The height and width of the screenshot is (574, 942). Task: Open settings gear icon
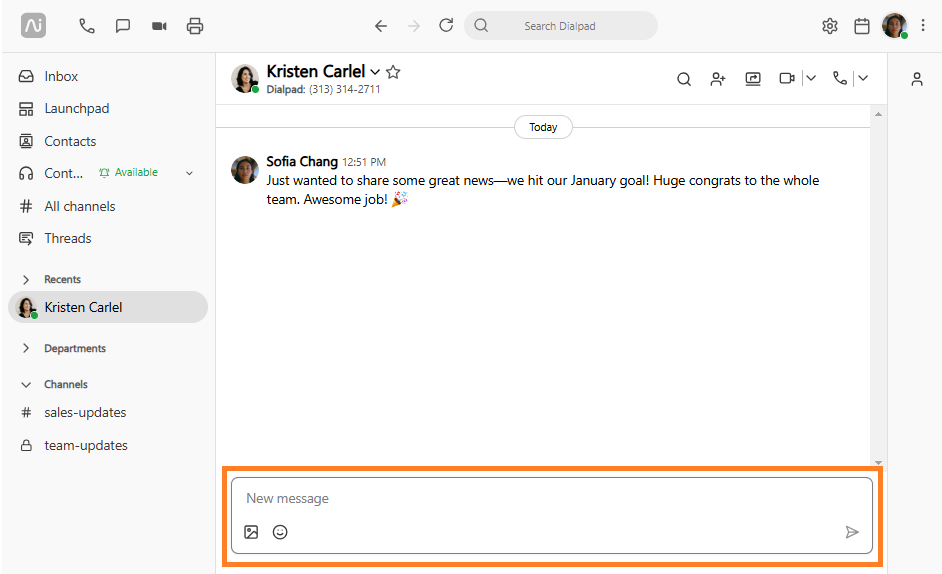coord(830,26)
